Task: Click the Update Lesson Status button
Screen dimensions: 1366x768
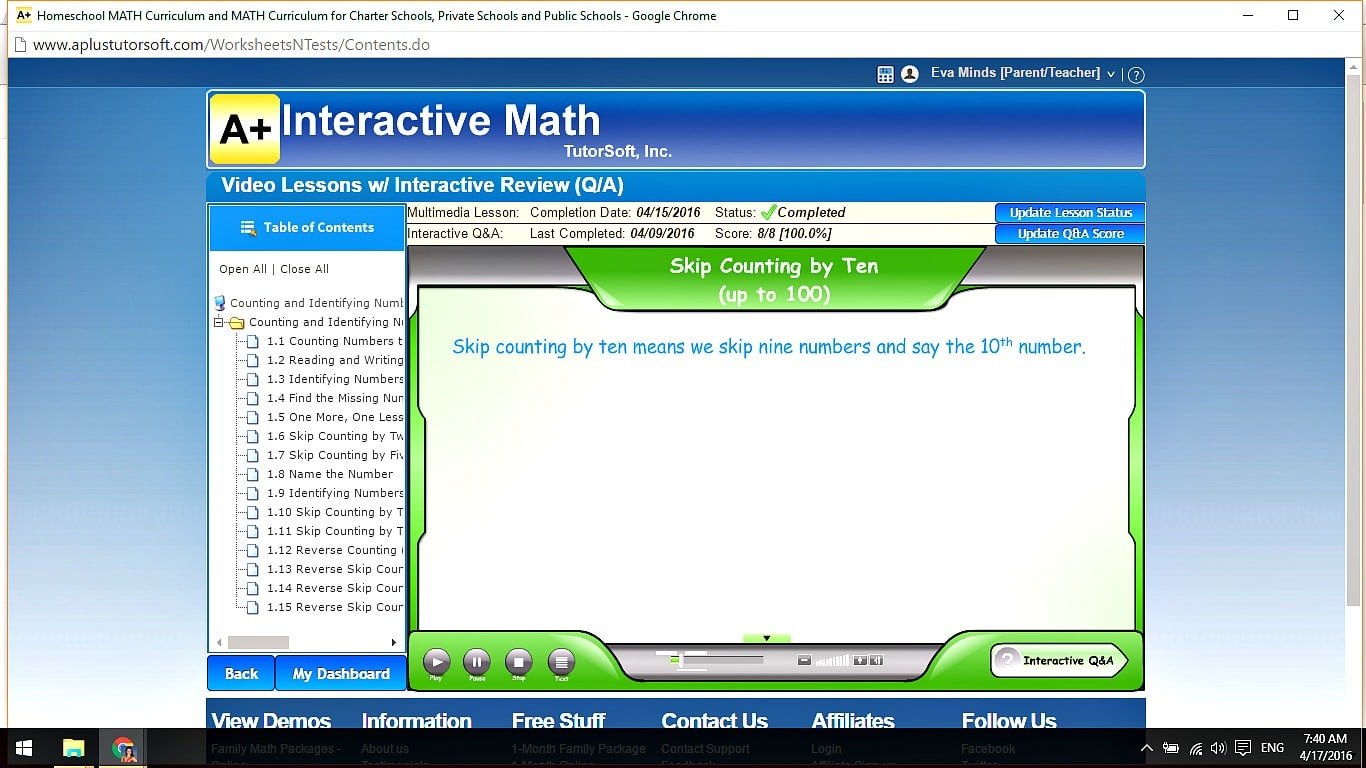Action: 1069,212
